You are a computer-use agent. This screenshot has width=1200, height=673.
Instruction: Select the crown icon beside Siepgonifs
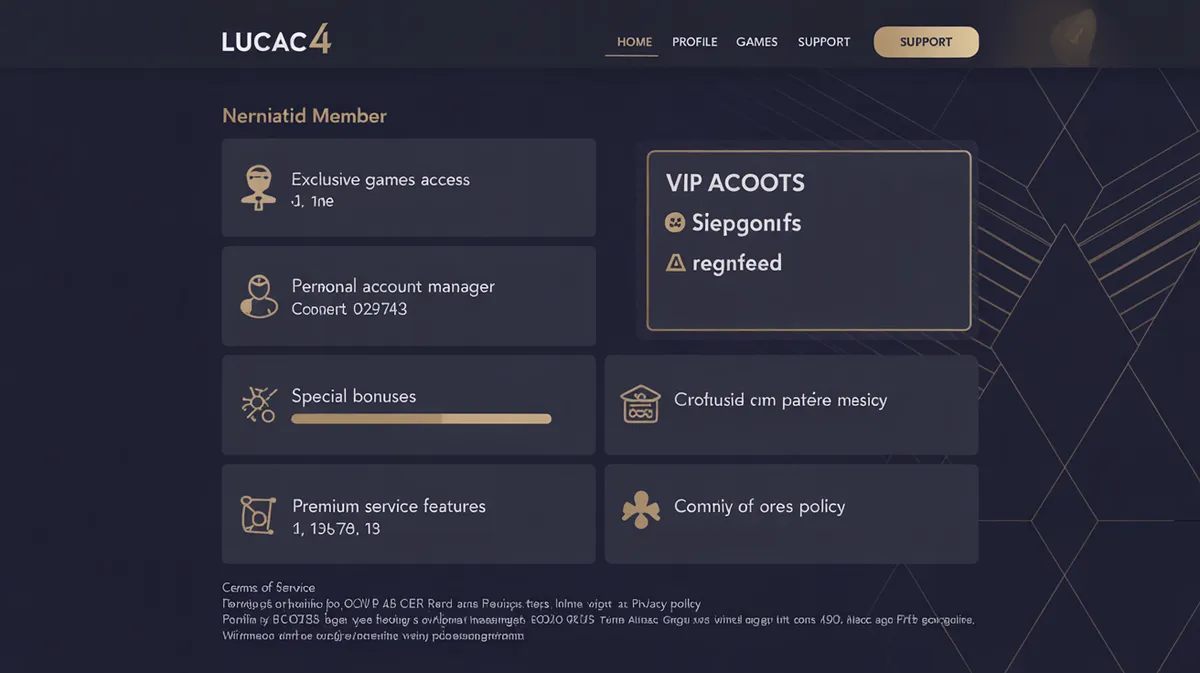[676, 223]
